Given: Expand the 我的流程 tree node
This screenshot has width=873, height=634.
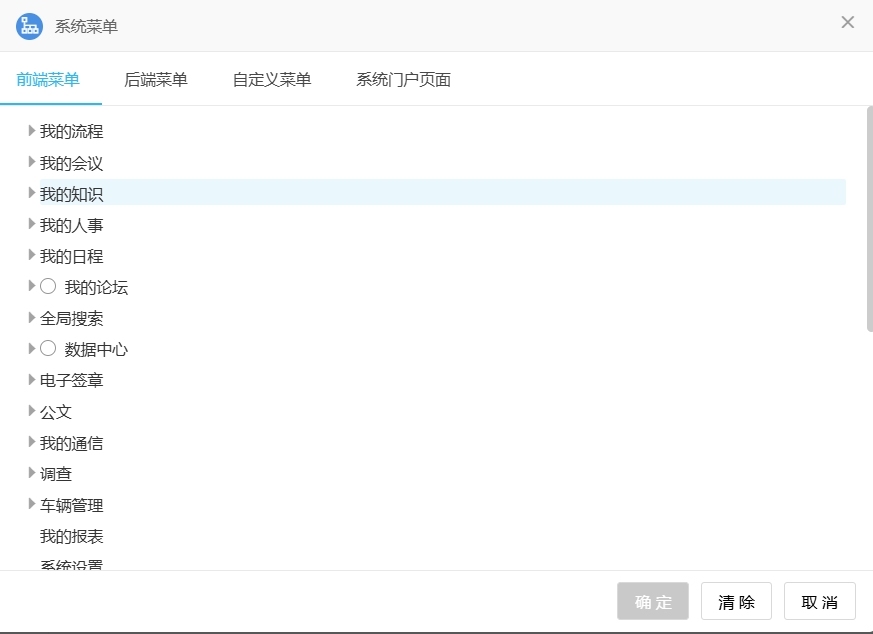Looking at the screenshot, I should pyautogui.click(x=32, y=131).
